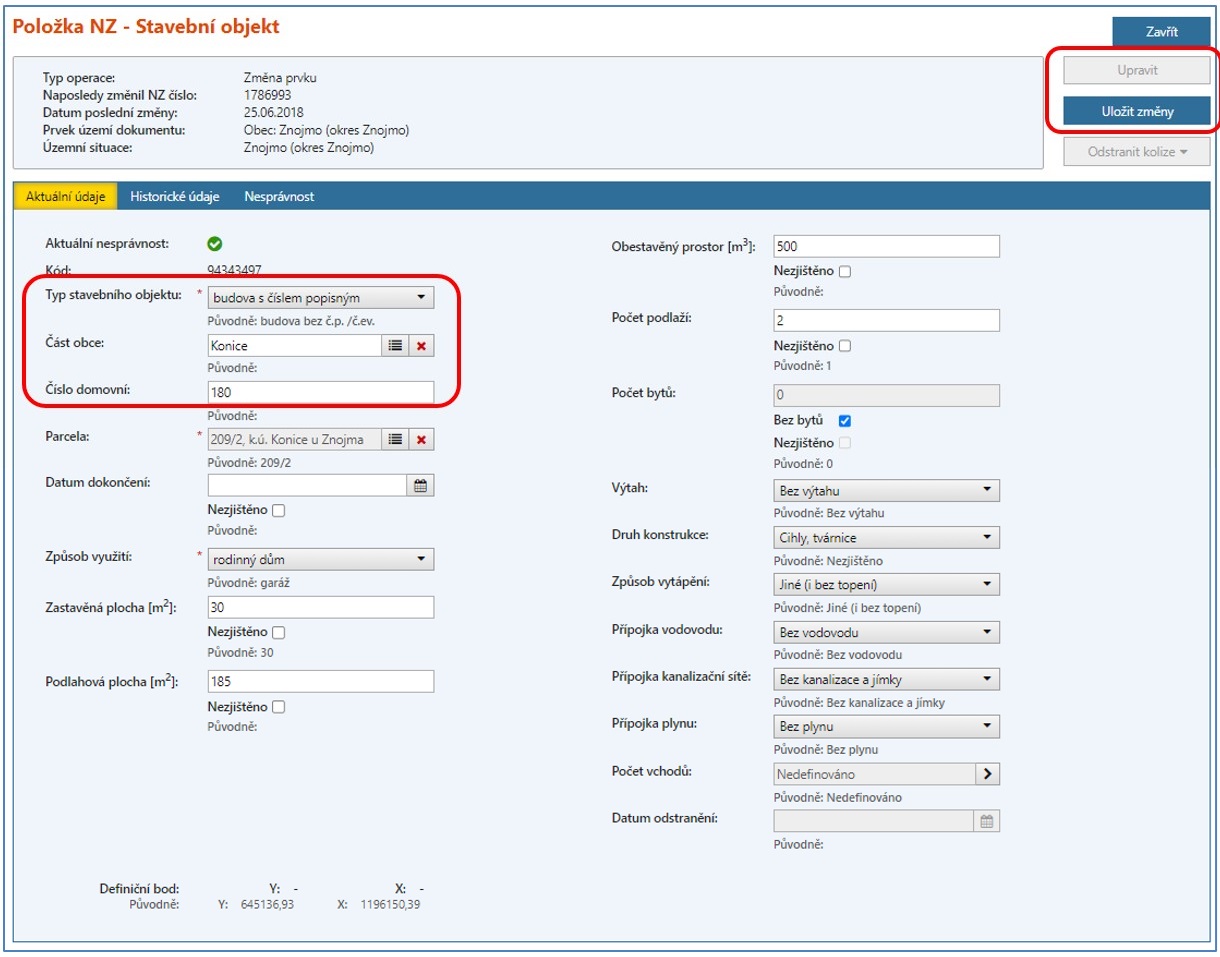The image size is (1220, 957).
Task: Check Nezjištěno under Obestavěný prostor
Action: 845,271
